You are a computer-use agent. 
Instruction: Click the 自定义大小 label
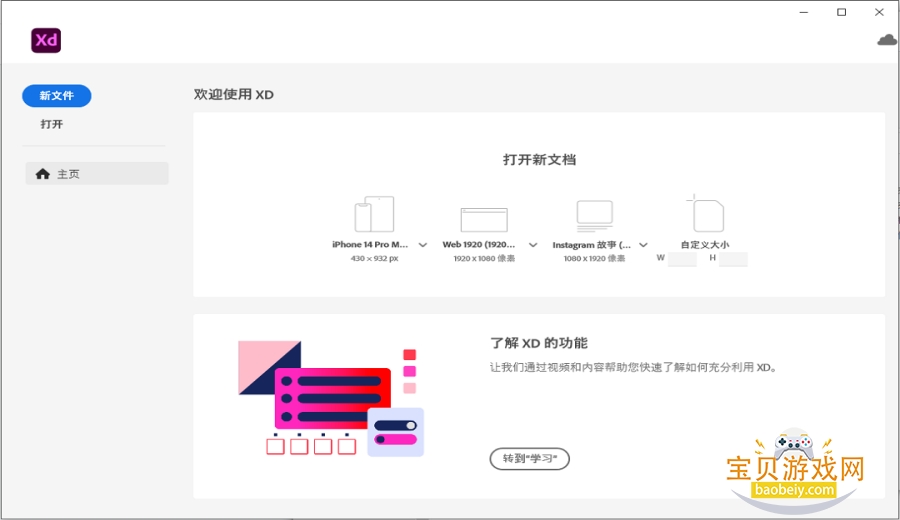[705, 245]
